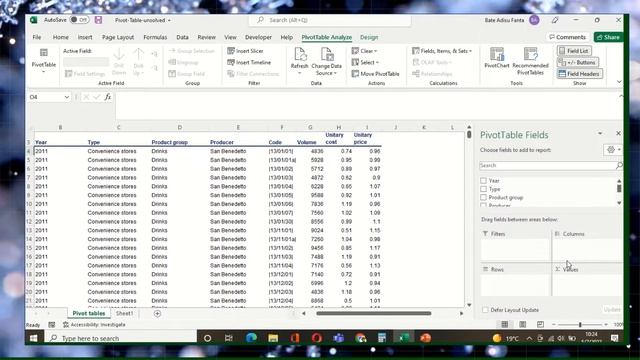Expand the formula bar
Screen dimensions: 640x360
[621, 96]
